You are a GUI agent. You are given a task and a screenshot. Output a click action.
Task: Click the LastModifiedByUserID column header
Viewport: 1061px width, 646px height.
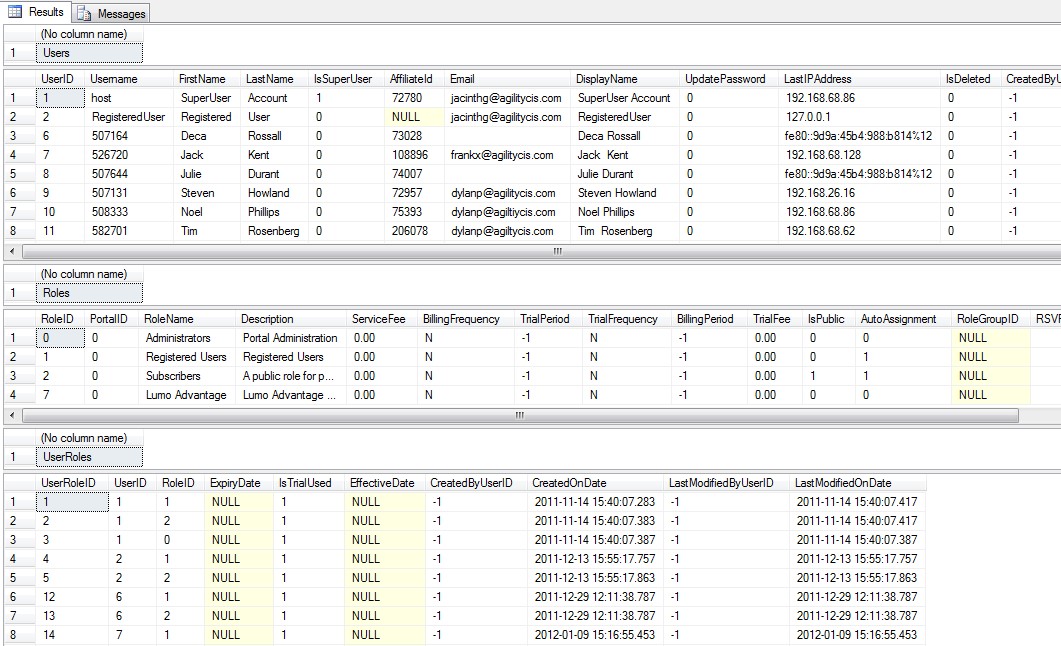(726, 483)
